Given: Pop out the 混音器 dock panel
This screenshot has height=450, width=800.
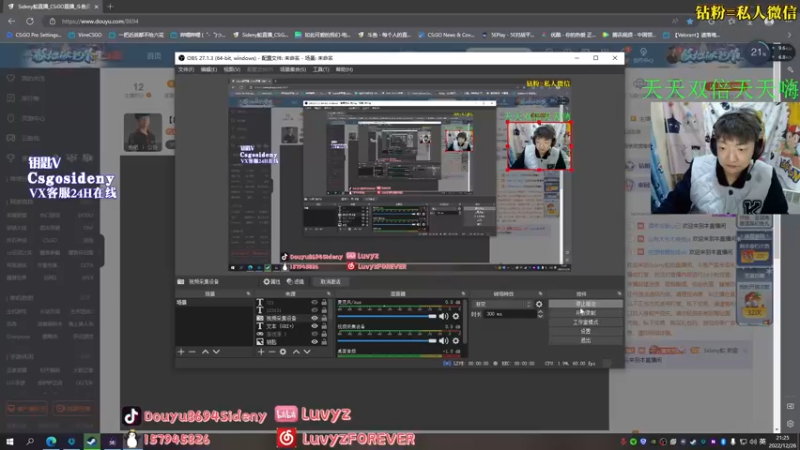Looking at the screenshot, I should coord(463,294).
